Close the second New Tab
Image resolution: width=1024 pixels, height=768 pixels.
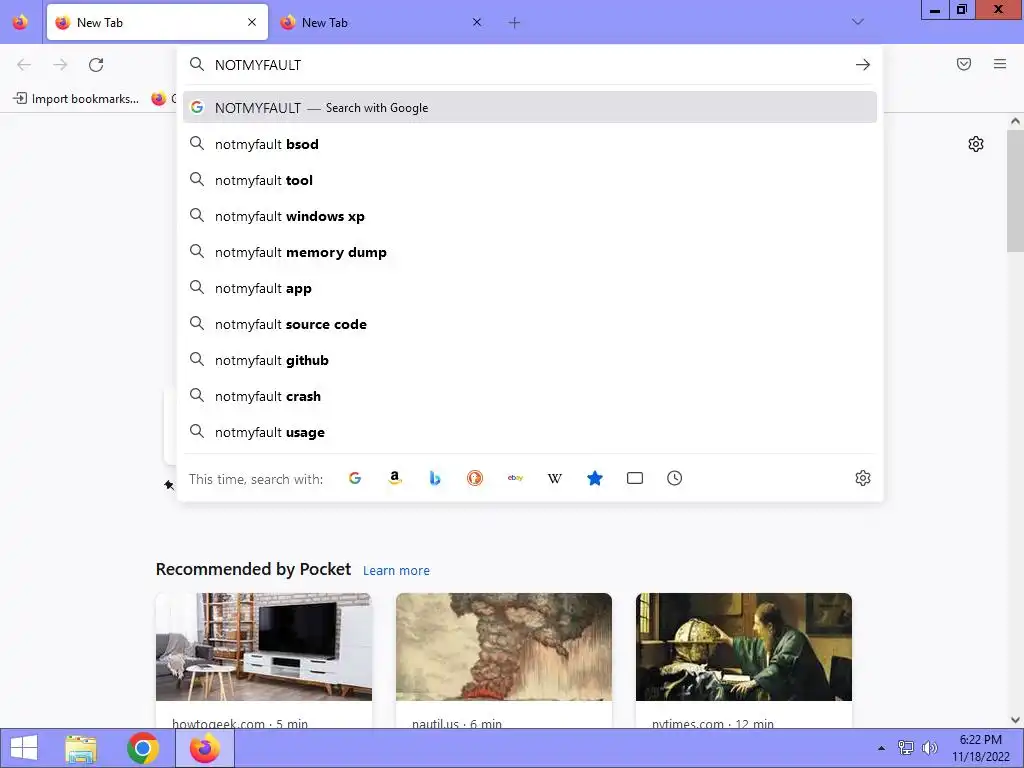(x=477, y=22)
